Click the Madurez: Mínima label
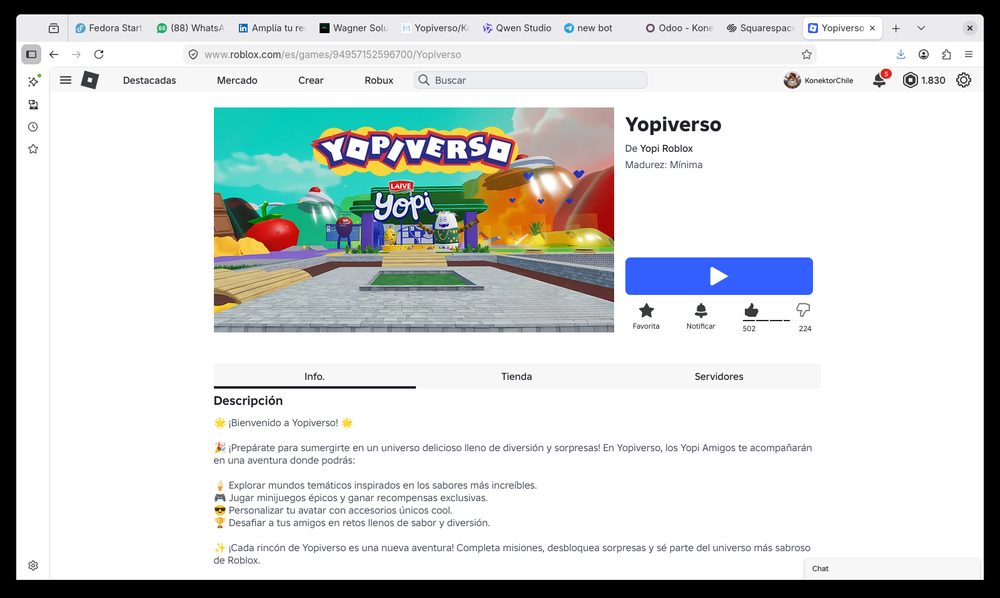Viewport: 1000px width, 598px height. pyautogui.click(x=663, y=164)
